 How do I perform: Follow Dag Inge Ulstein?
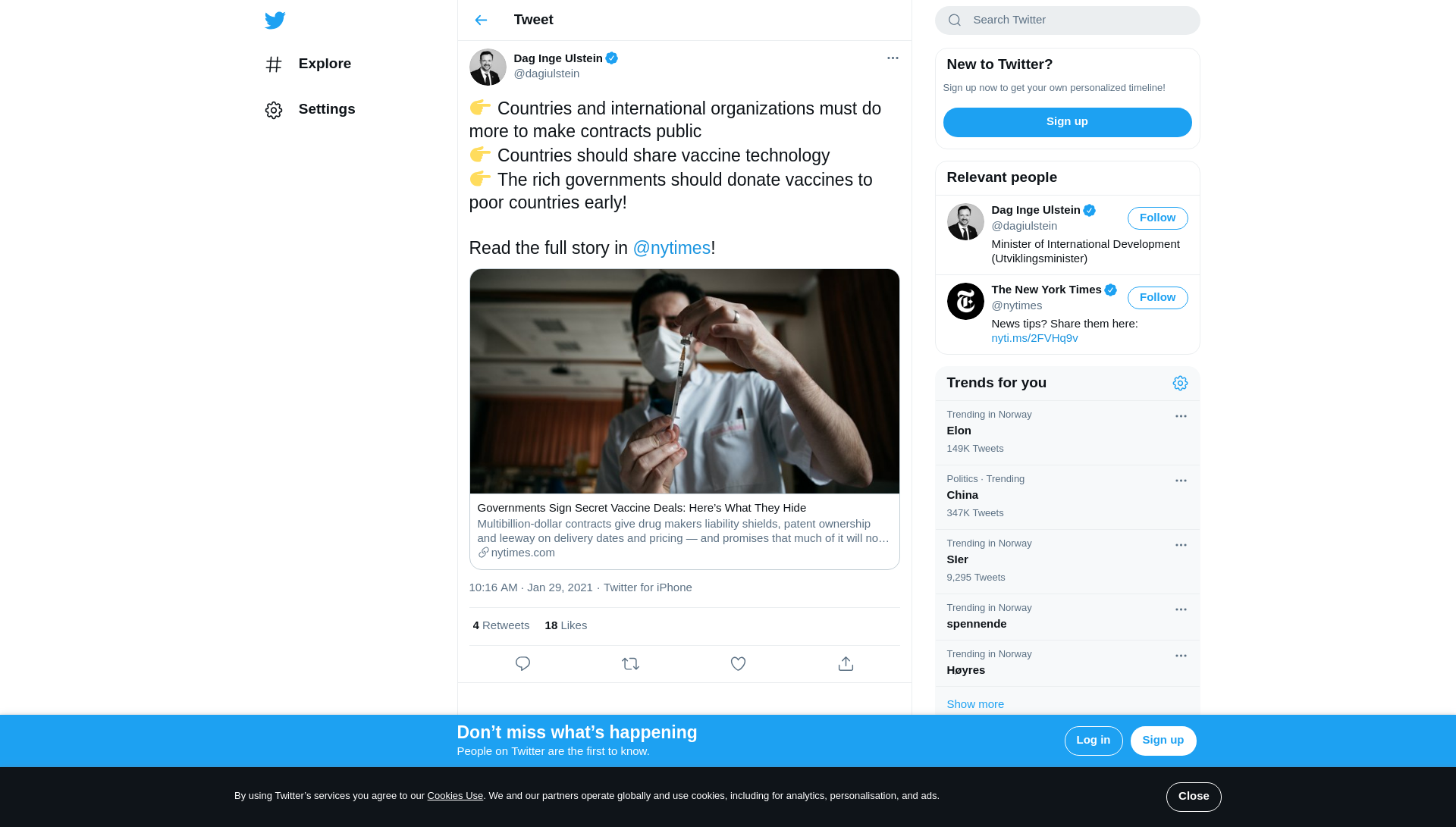click(x=1157, y=218)
